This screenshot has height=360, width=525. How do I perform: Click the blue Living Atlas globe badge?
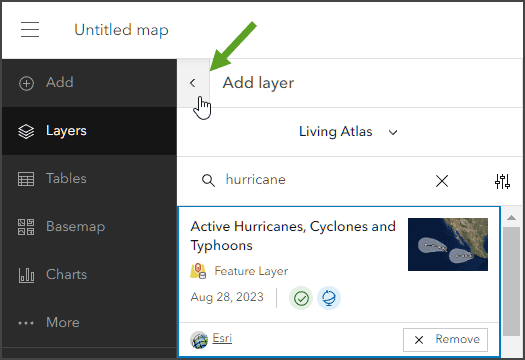329,298
